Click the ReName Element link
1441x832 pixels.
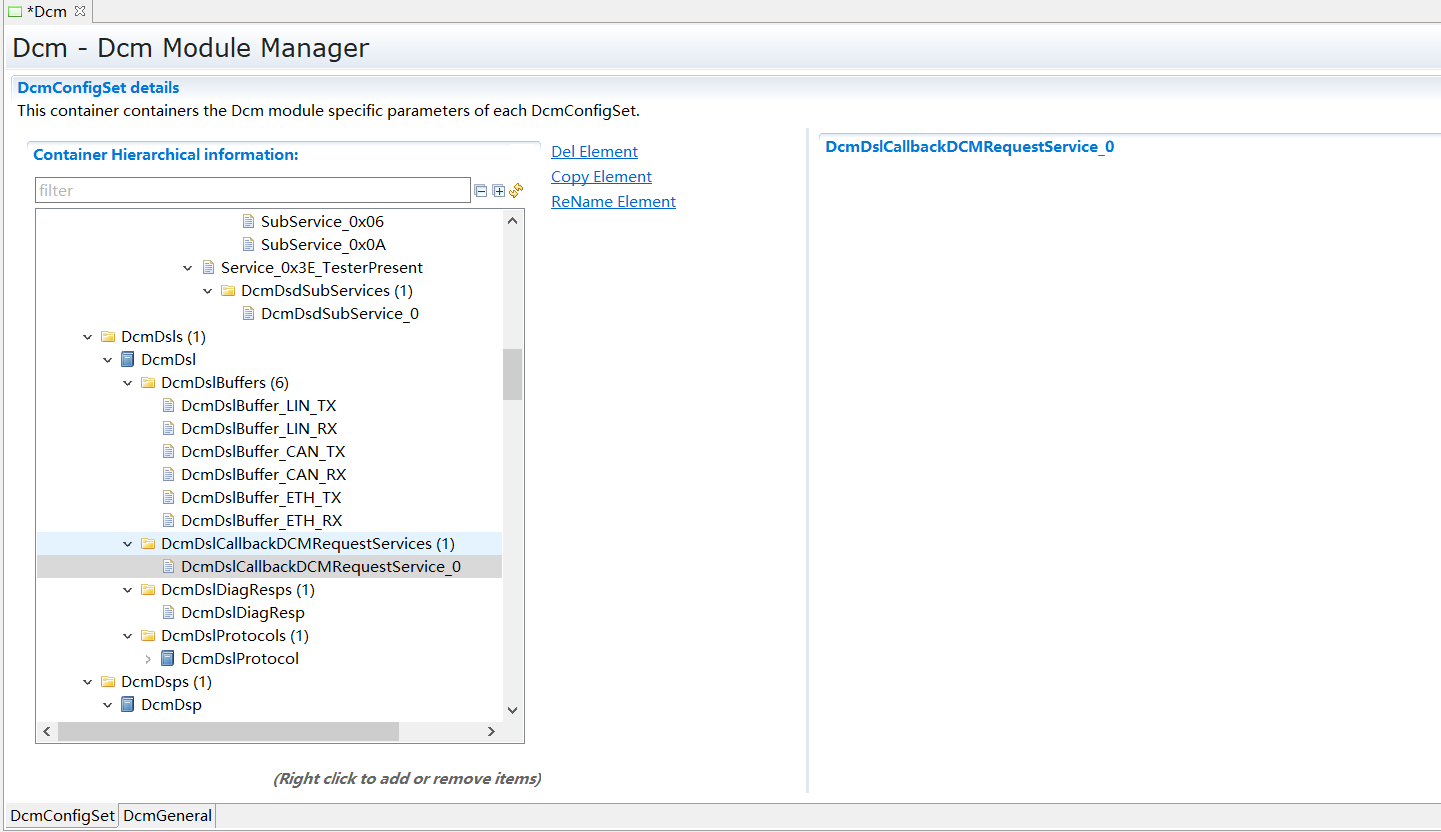pos(613,202)
